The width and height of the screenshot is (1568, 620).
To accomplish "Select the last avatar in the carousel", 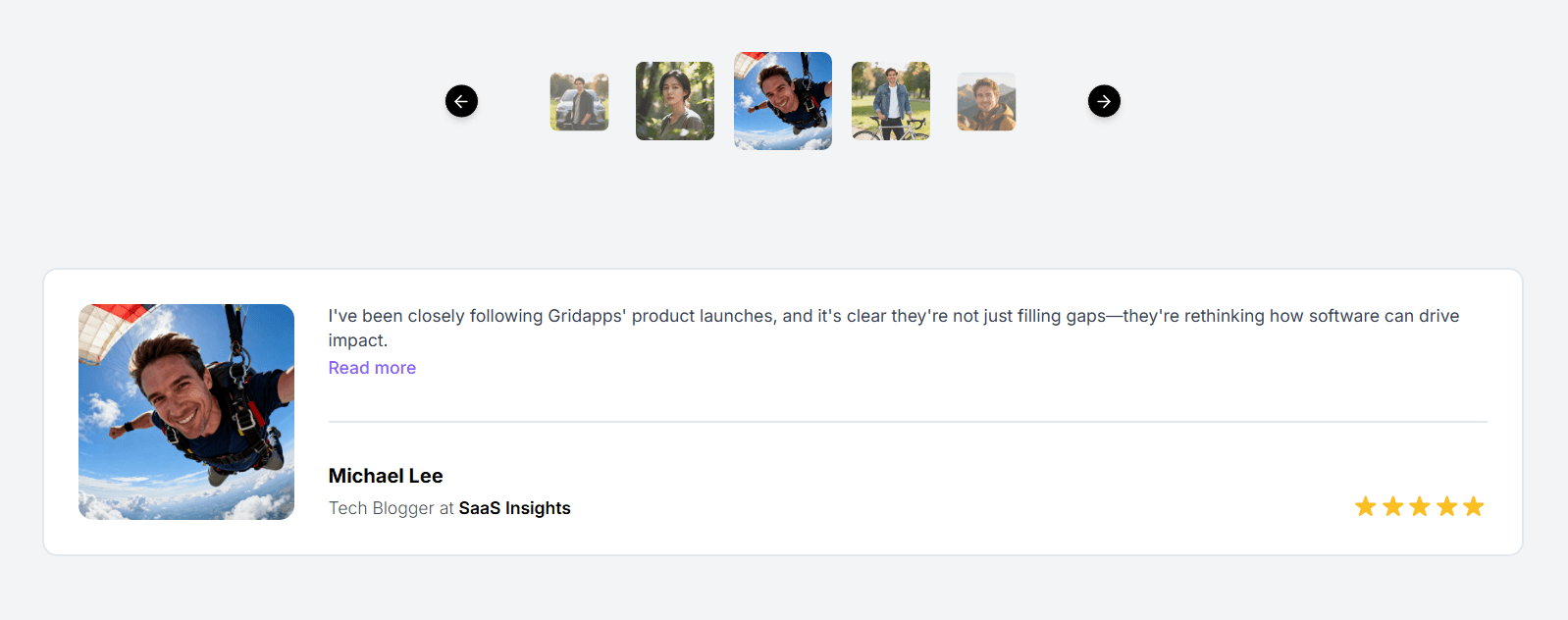I will pos(986,101).
